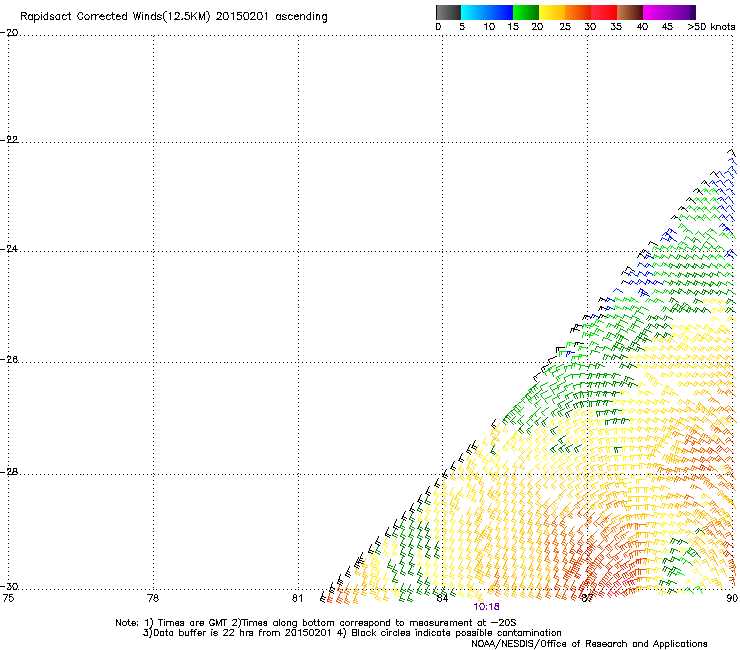740x650 pixels.
Task: Click the cyan 5-10 knots legend color
Action: tap(474, 12)
